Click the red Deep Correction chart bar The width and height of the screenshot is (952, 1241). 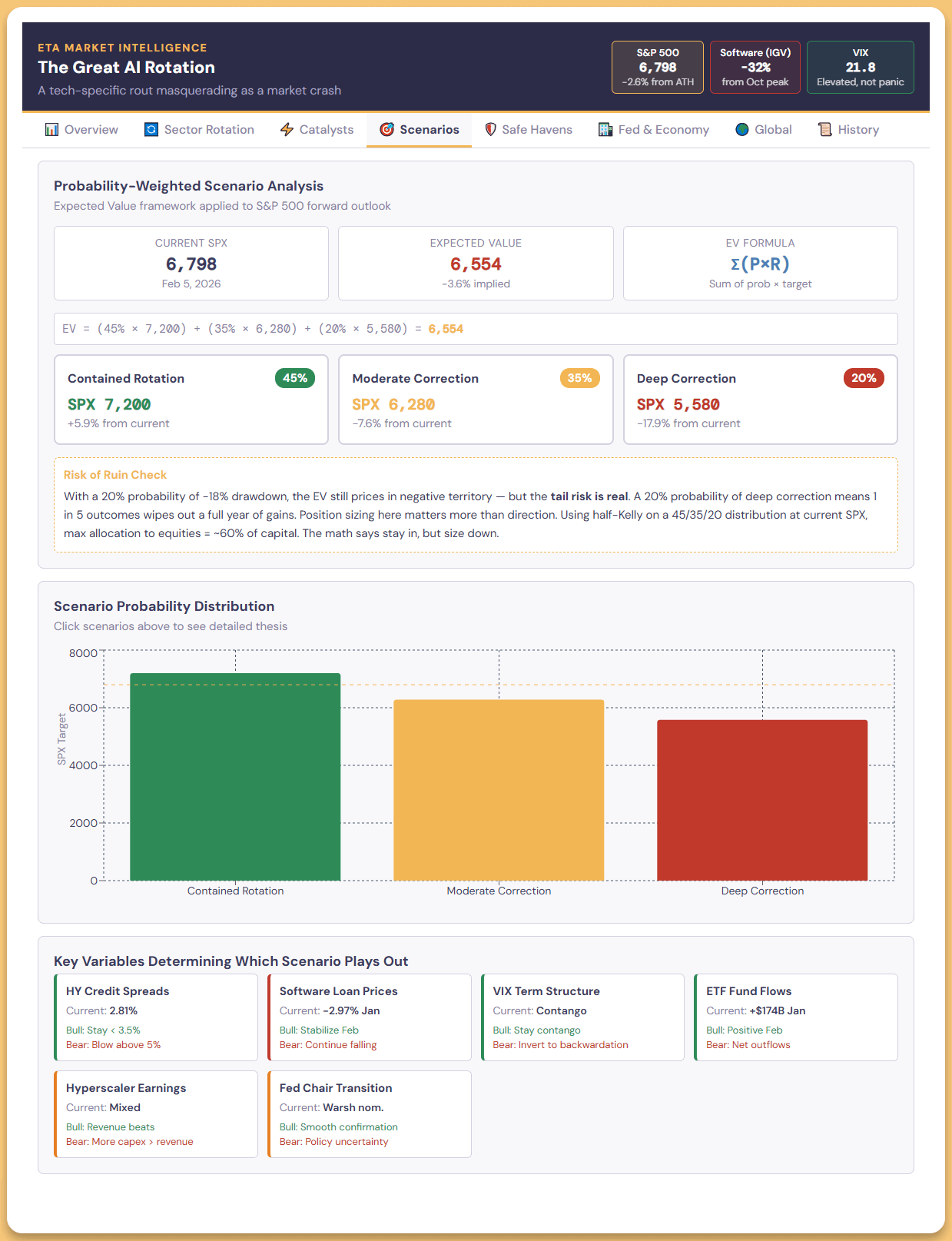tap(762, 800)
